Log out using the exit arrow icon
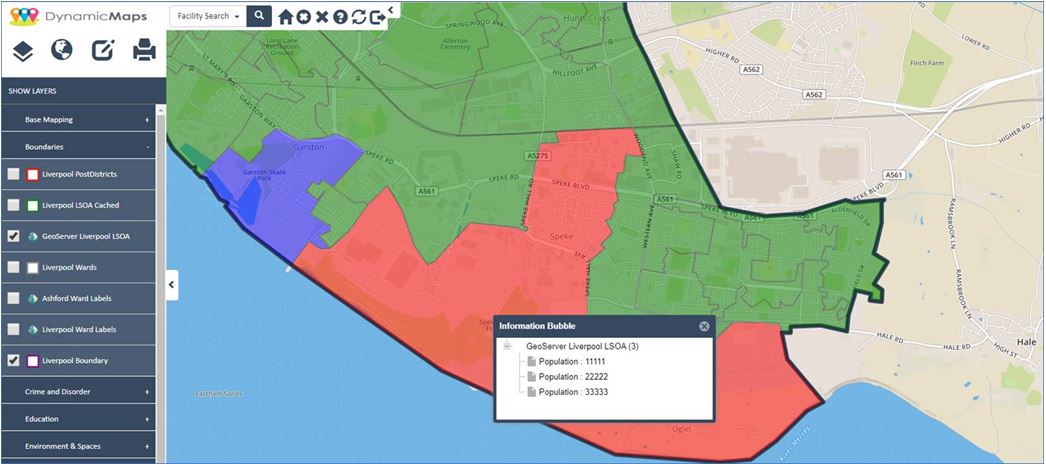Viewport: 1046px width, 464px height. 378,17
